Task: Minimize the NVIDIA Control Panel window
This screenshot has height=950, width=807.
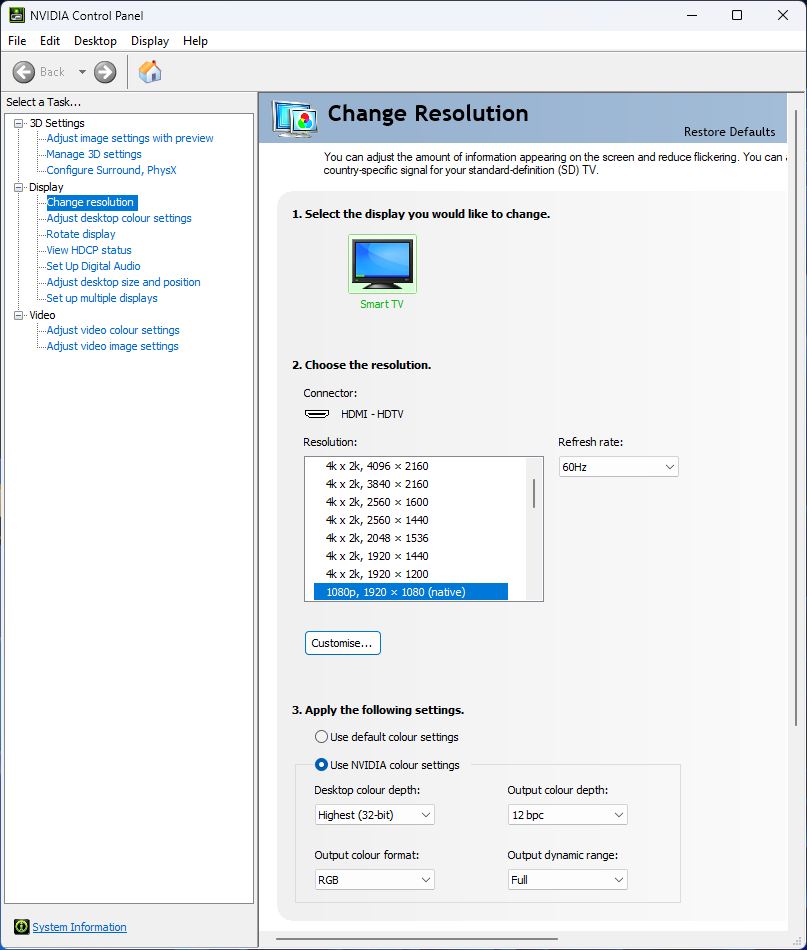Action: click(692, 15)
